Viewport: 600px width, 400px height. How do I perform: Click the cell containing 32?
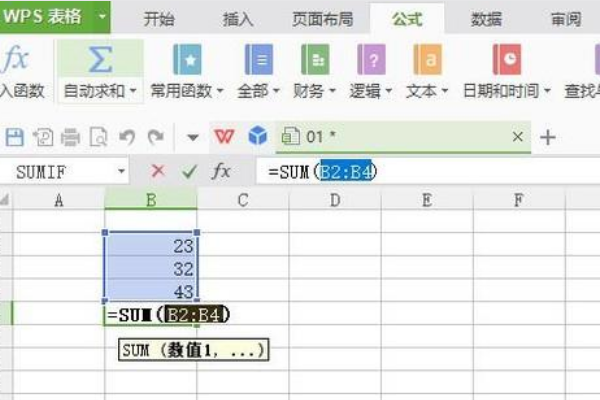(x=151, y=268)
